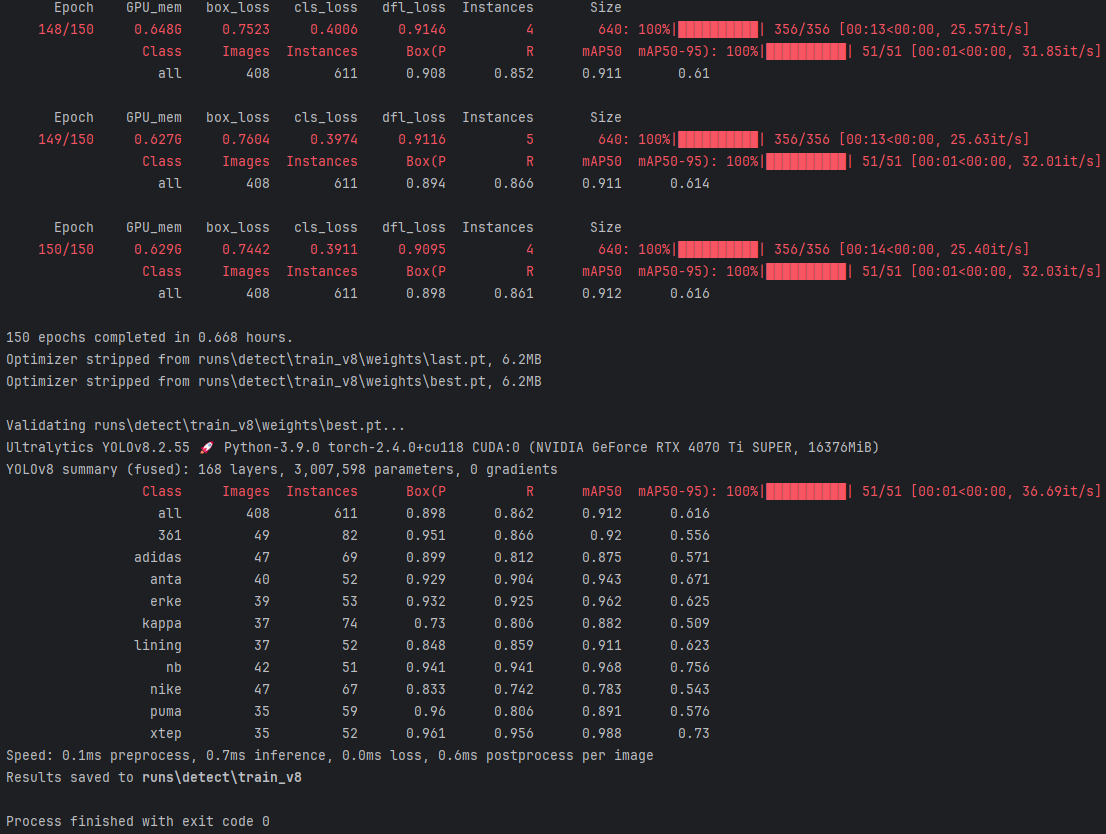
Task: Click nike mAP50 value 0.783
Action: pos(602,689)
